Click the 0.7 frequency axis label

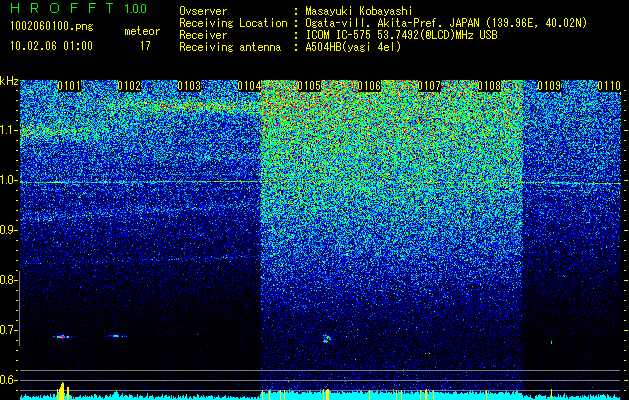pyautogui.click(x=7, y=330)
